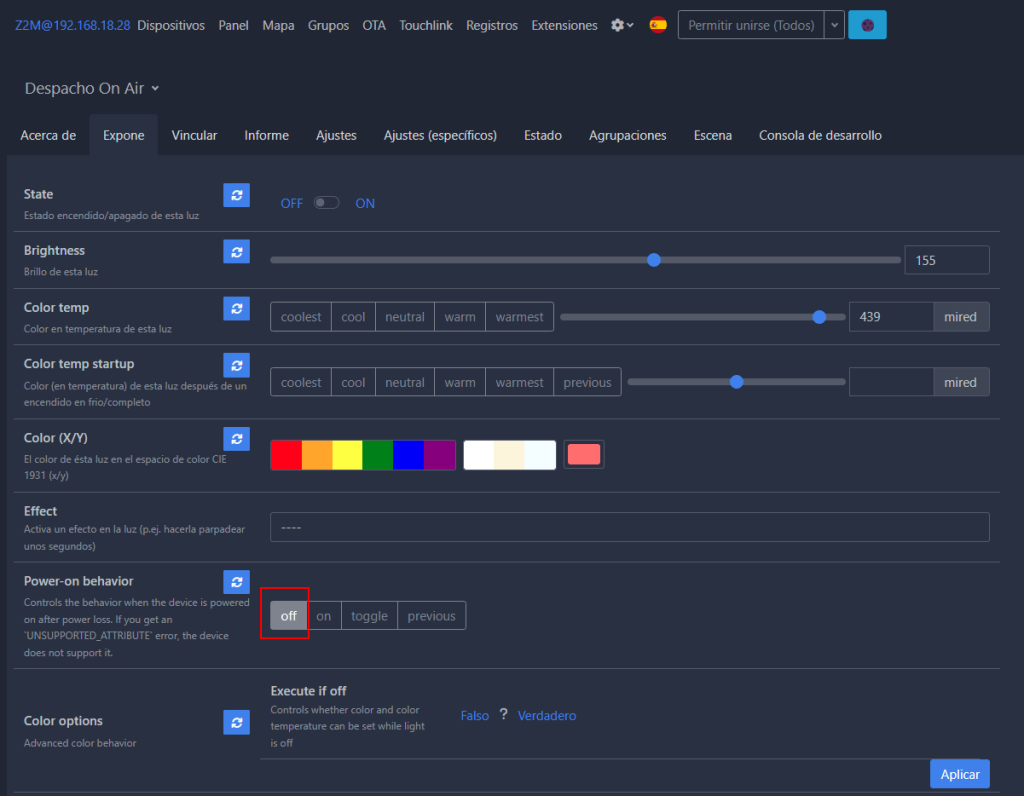Refresh the Brightness value
Screen dimensions: 1024x796
(x=236, y=252)
